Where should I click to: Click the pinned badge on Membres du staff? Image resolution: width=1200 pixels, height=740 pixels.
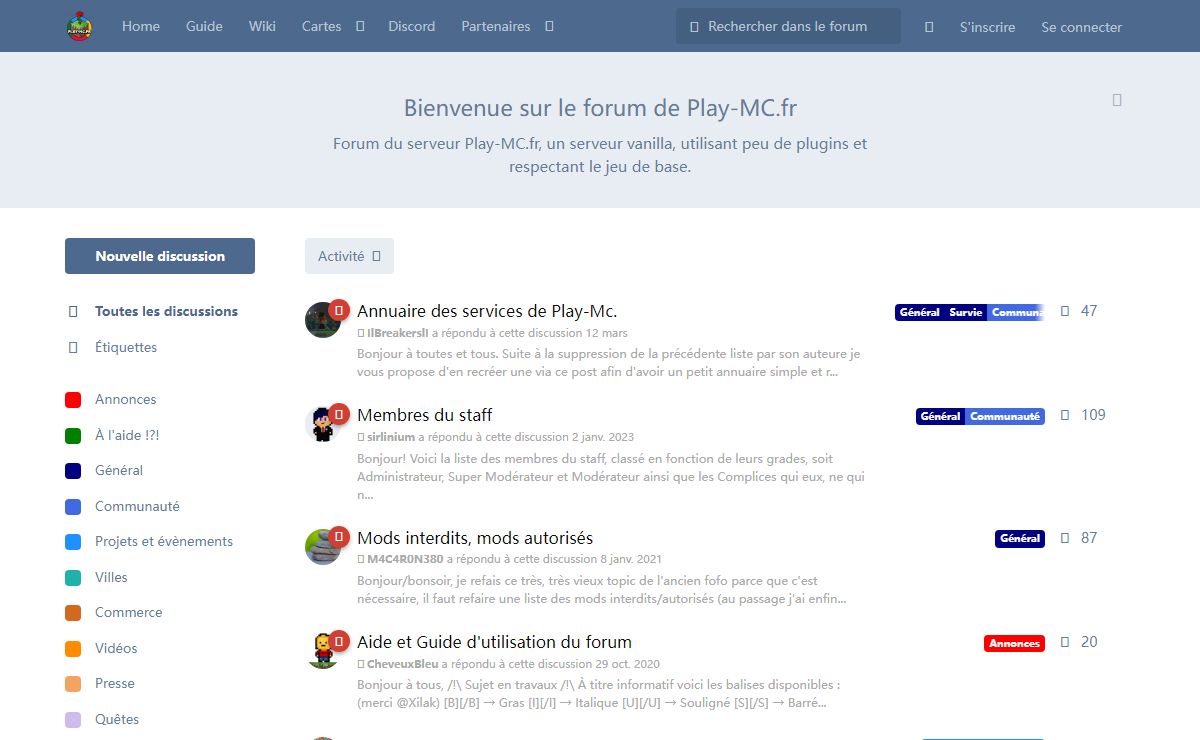pyautogui.click(x=339, y=414)
